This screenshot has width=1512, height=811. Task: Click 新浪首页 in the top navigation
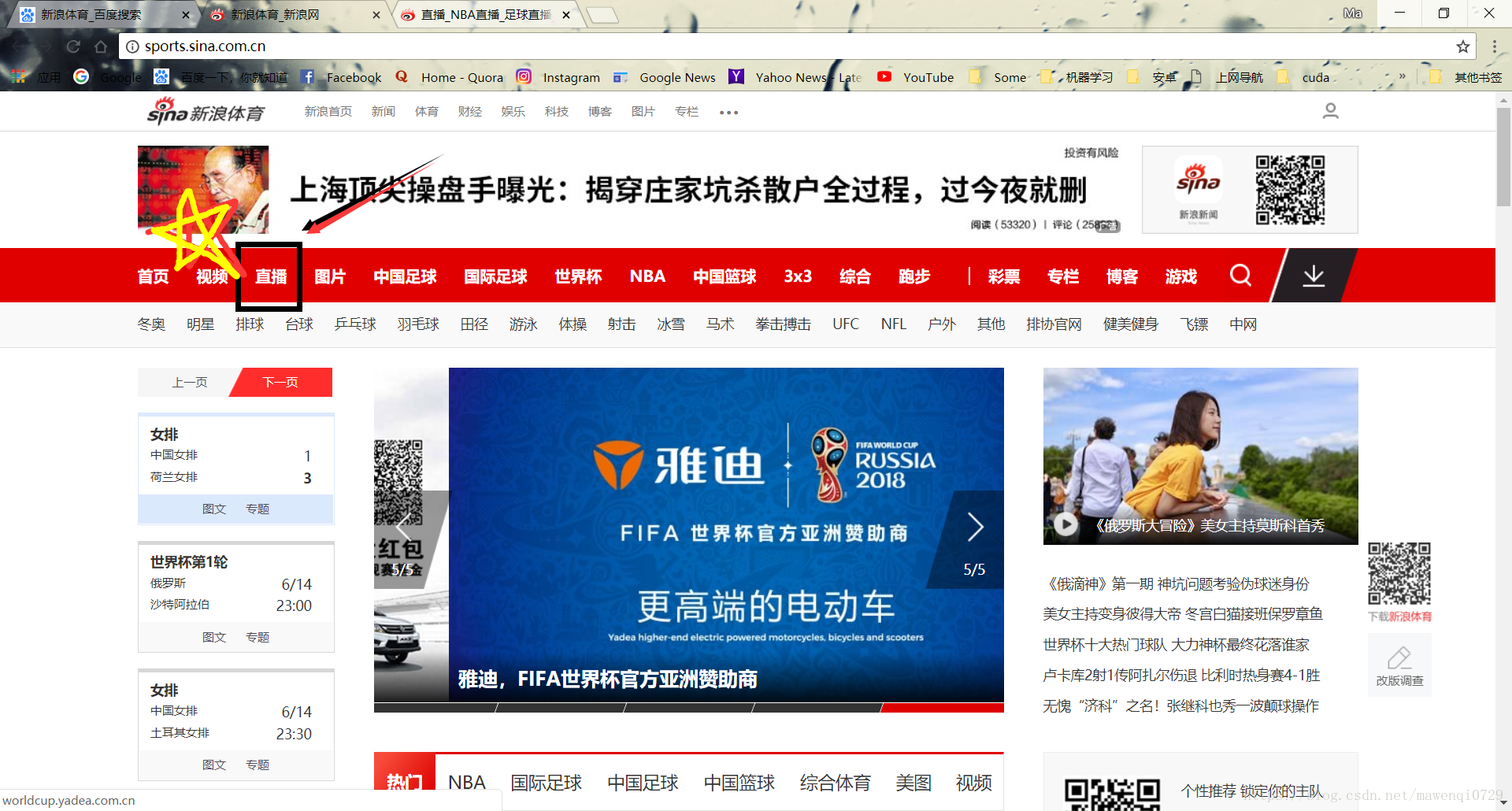click(x=328, y=112)
